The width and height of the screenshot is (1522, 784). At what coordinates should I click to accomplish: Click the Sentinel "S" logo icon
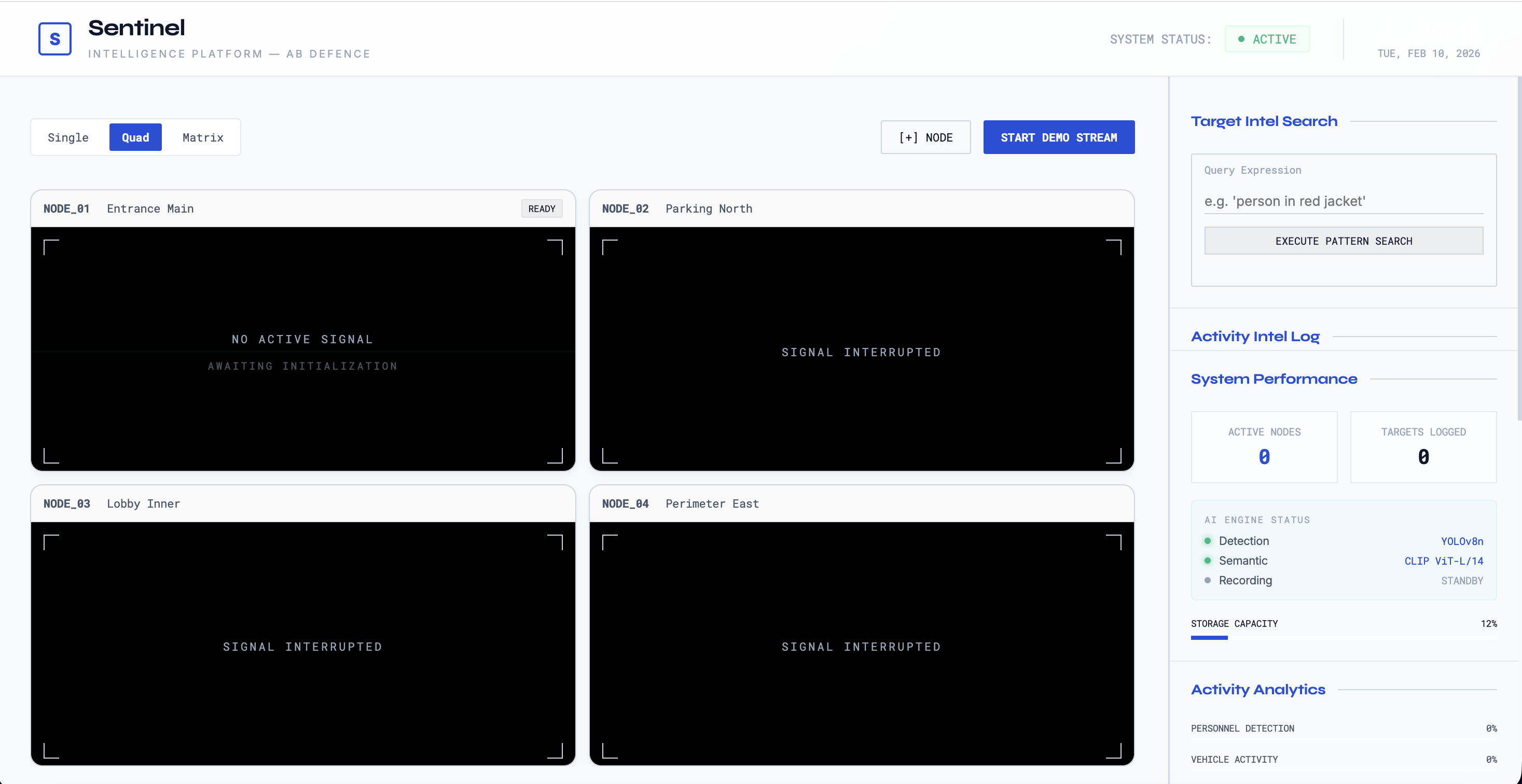(54, 38)
